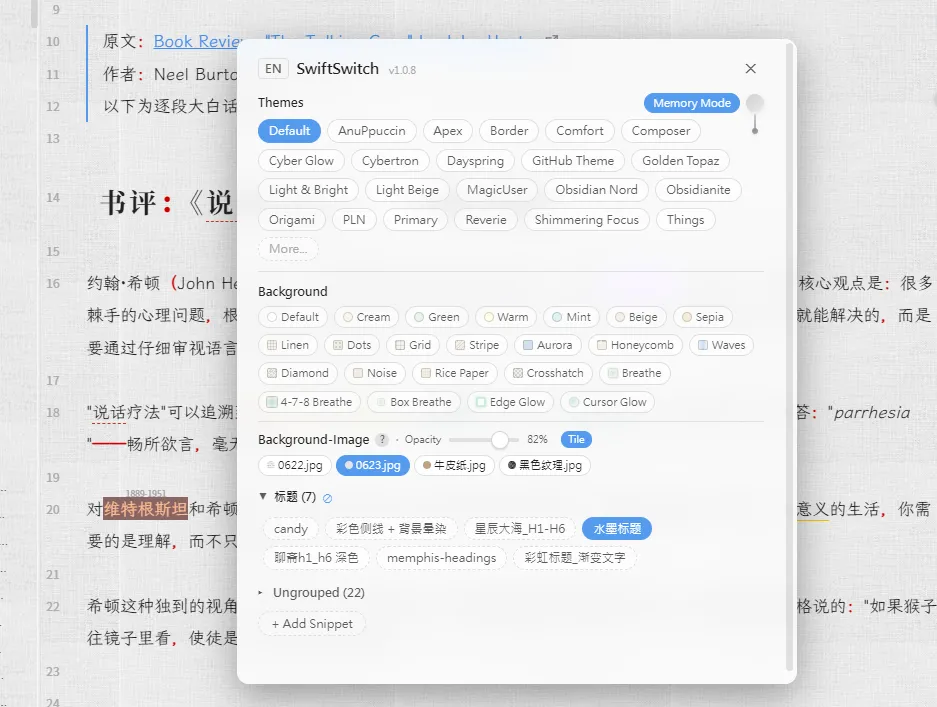Apply the Sepia background
The image size is (937, 707).
point(703,317)
